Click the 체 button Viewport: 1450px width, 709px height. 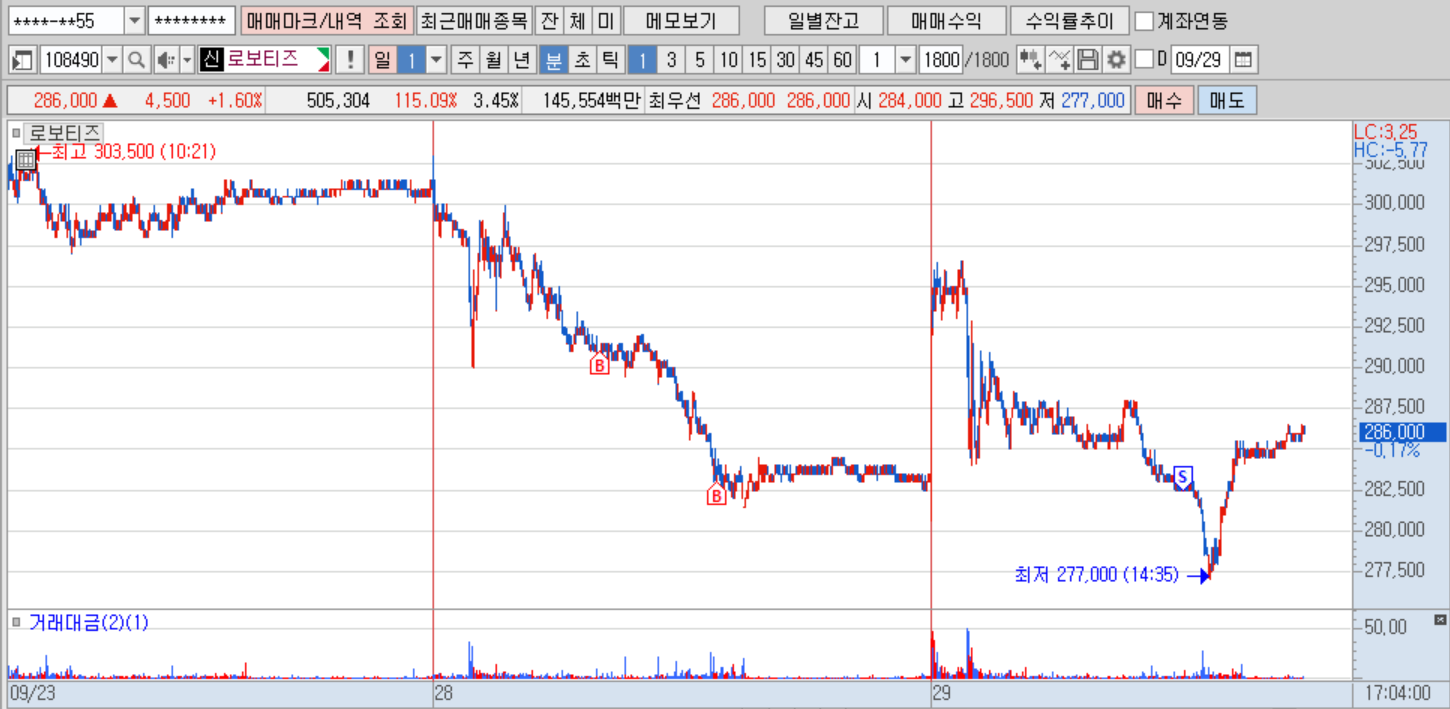[577, 20]
